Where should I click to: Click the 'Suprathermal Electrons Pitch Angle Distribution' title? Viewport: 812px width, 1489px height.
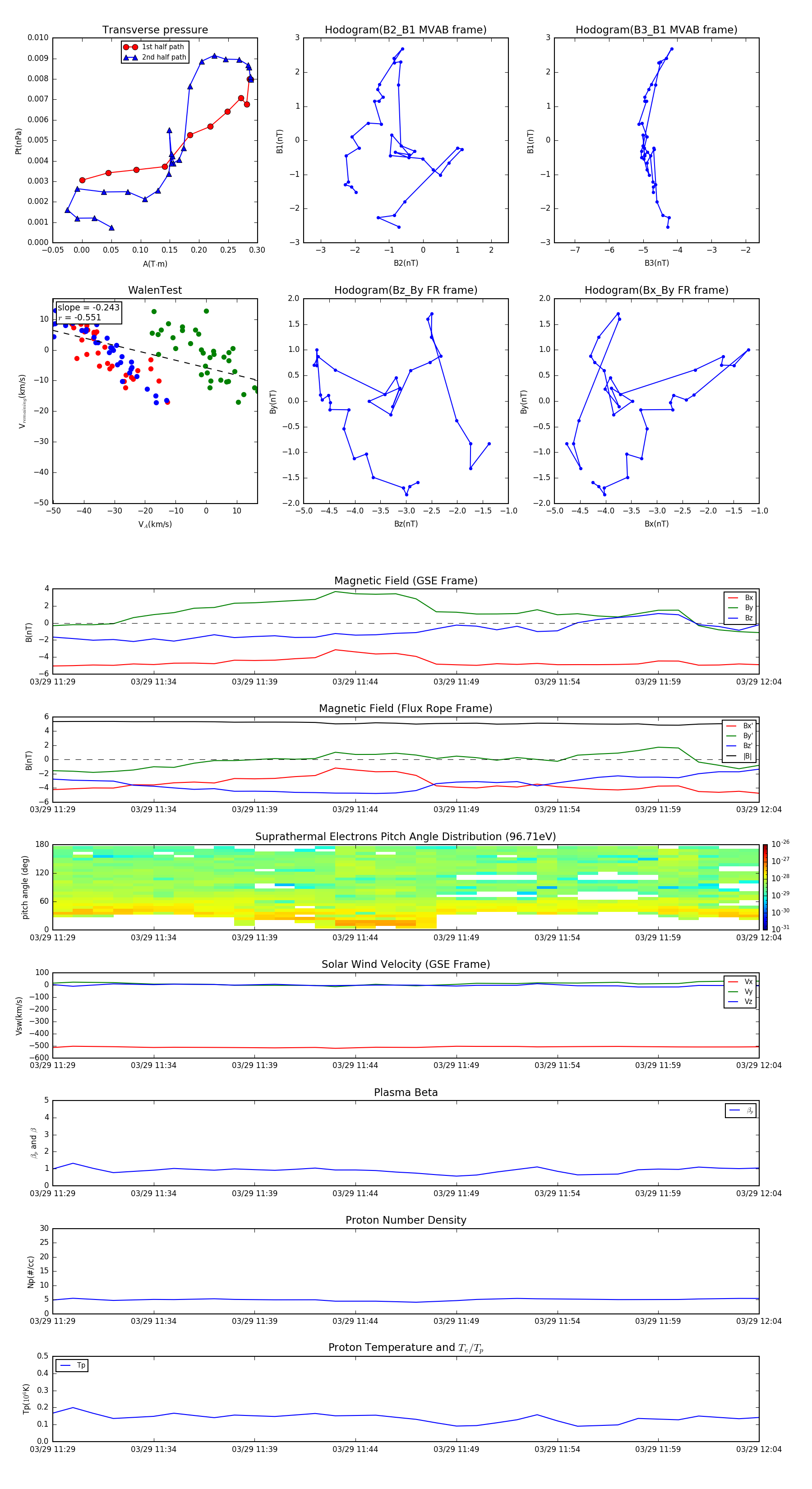[406, 837]
